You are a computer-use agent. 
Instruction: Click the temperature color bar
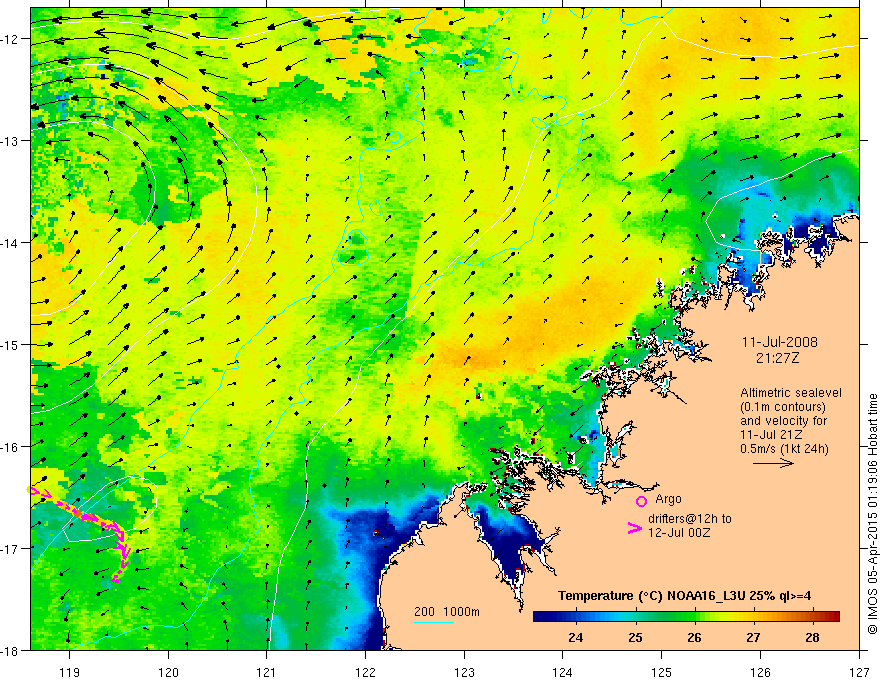686,616
